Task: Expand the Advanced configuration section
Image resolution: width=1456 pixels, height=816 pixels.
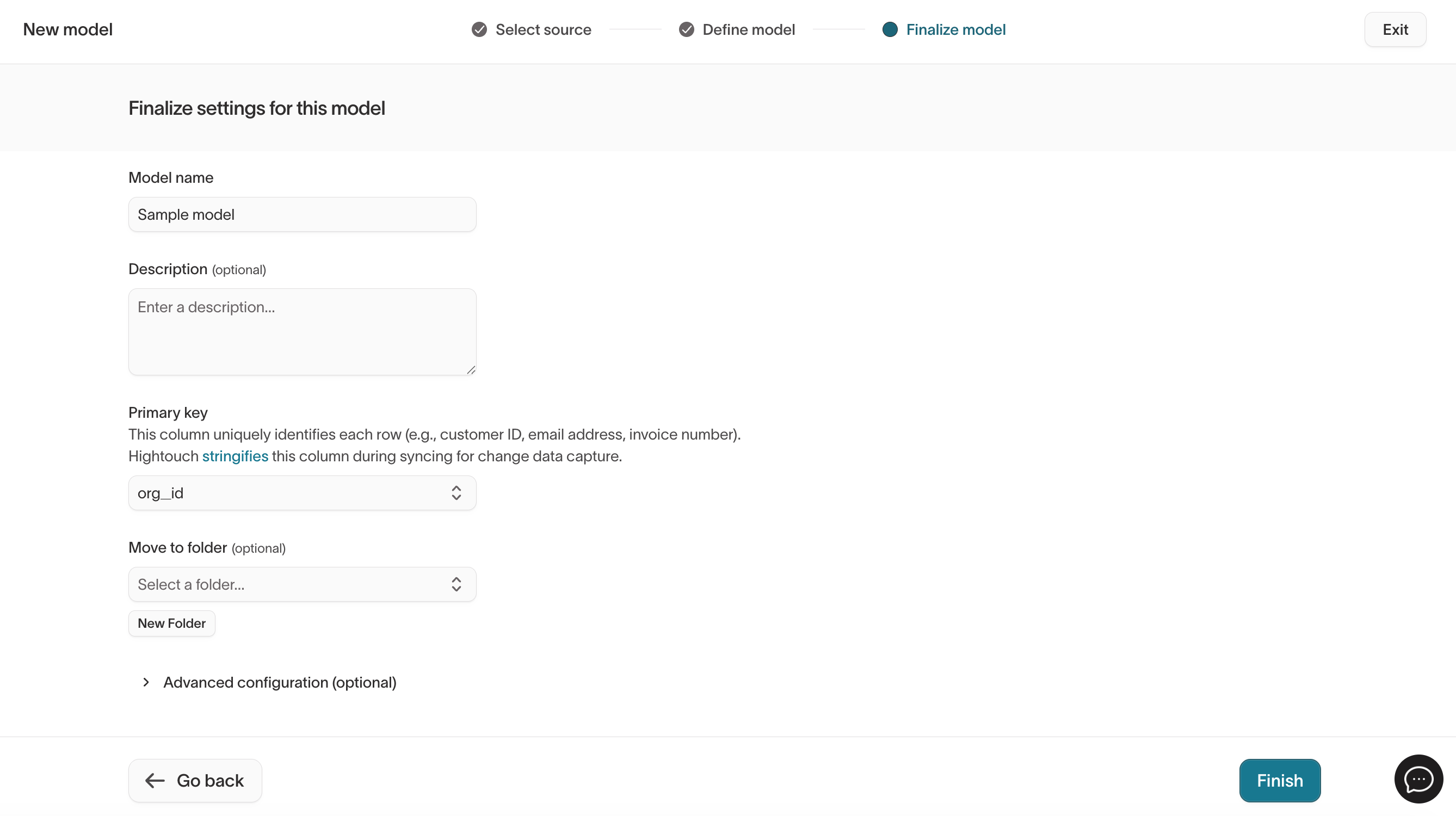Action: (279, 682)
